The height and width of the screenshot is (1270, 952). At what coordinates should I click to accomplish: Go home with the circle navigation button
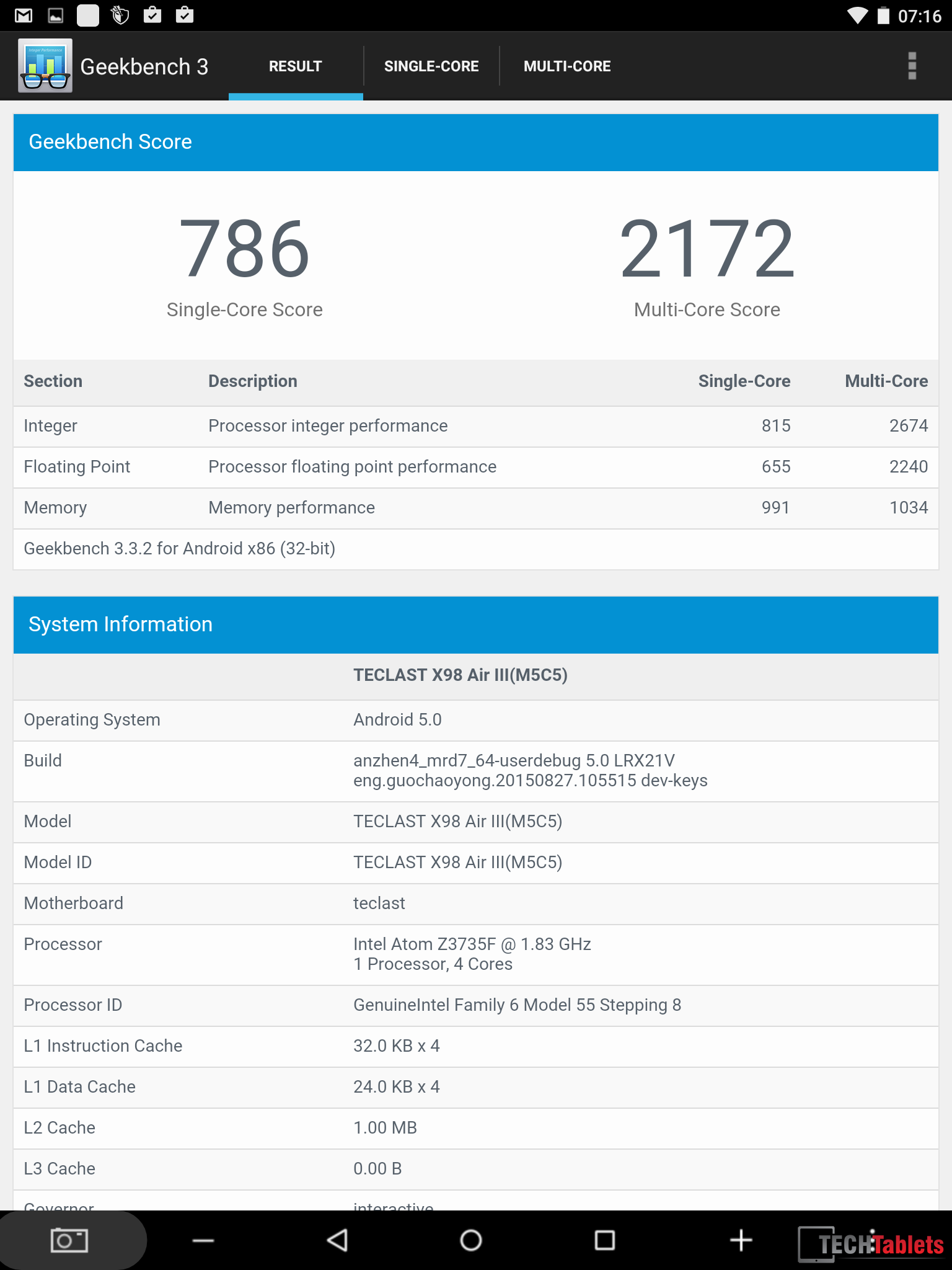(471, 1240)
